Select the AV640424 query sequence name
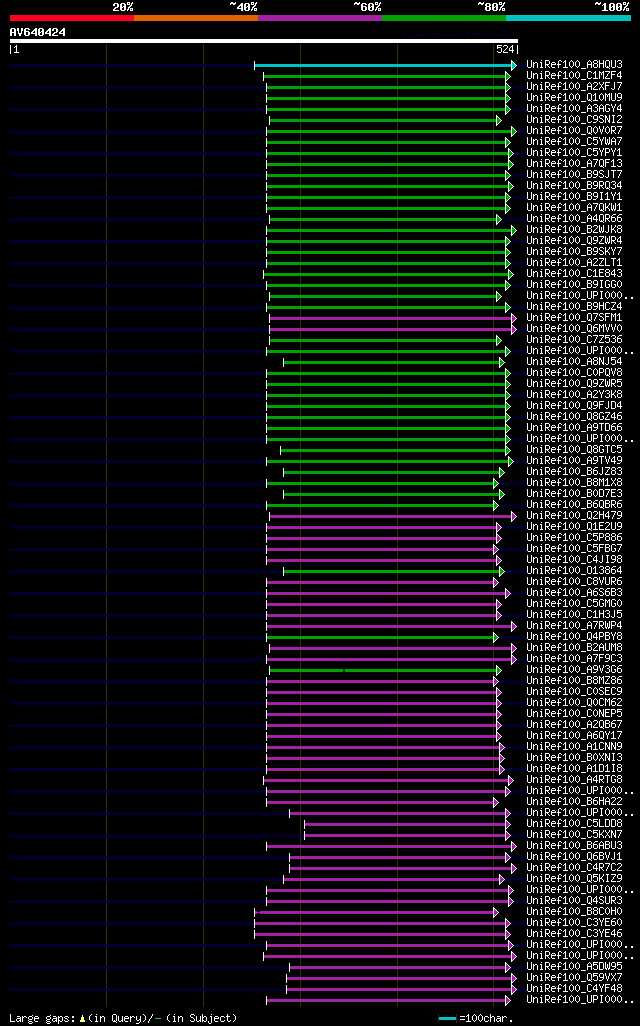The height and width of the screenshot is (1026, 640). [x=38, y=32]
